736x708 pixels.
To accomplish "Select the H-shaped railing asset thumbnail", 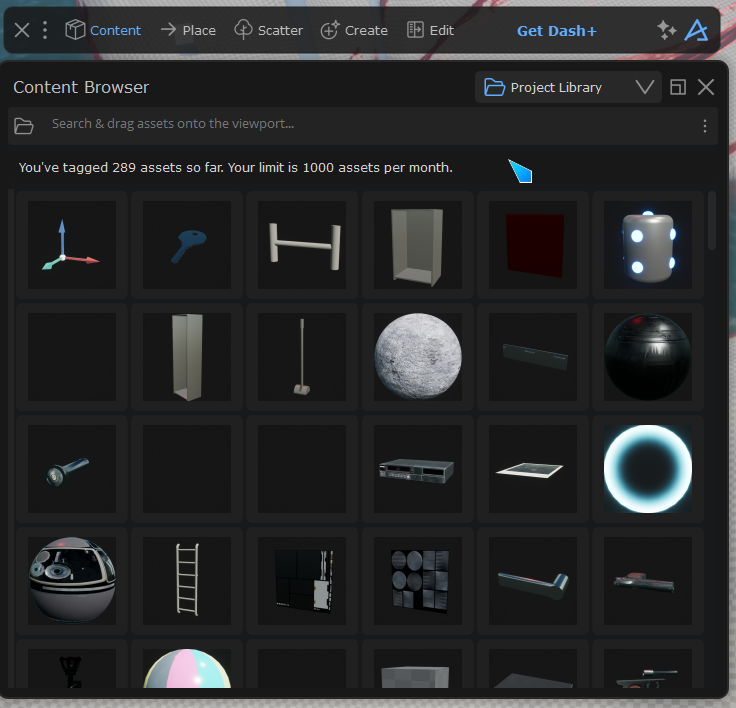I will point(302,245).
